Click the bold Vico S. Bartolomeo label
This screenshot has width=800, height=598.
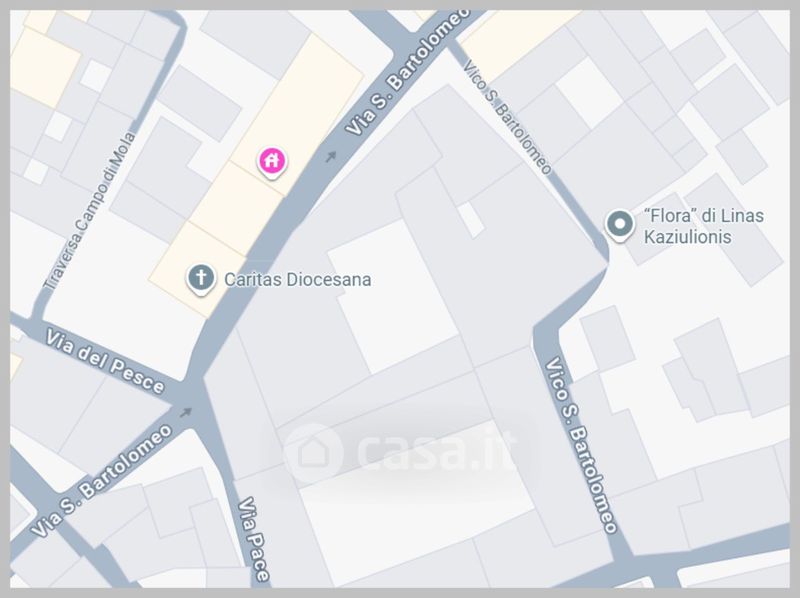click(x=581, y=445)
